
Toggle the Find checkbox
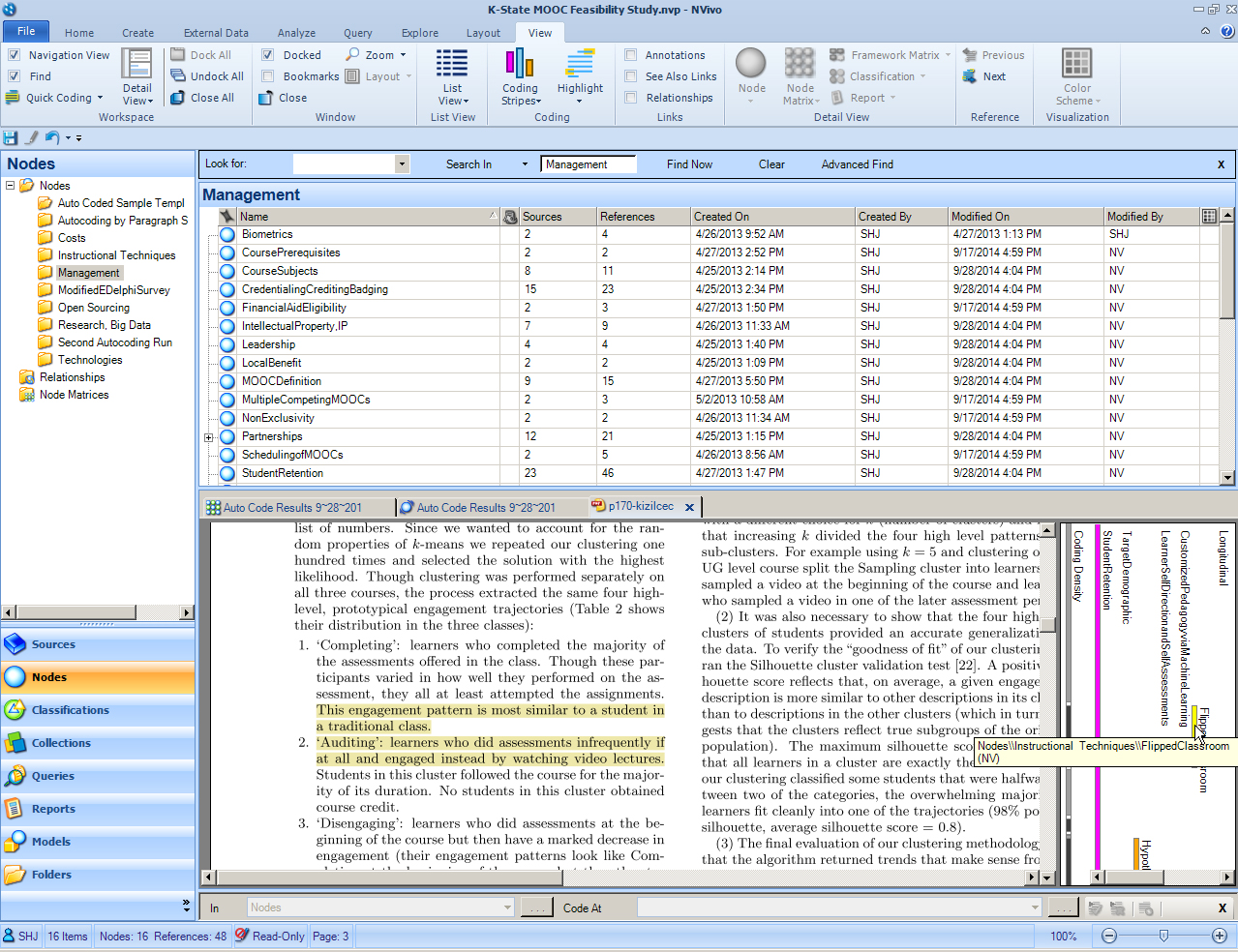click(x=14, y=76)
